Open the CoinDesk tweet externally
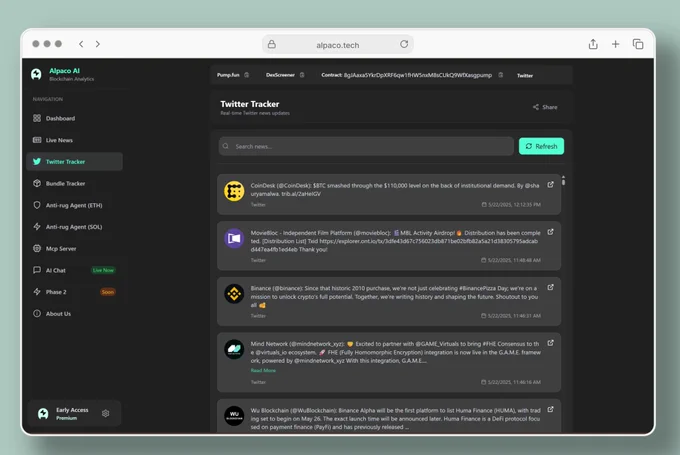This screenshot has height=455, width=680. pyautogui.click(x=550, y=185)
